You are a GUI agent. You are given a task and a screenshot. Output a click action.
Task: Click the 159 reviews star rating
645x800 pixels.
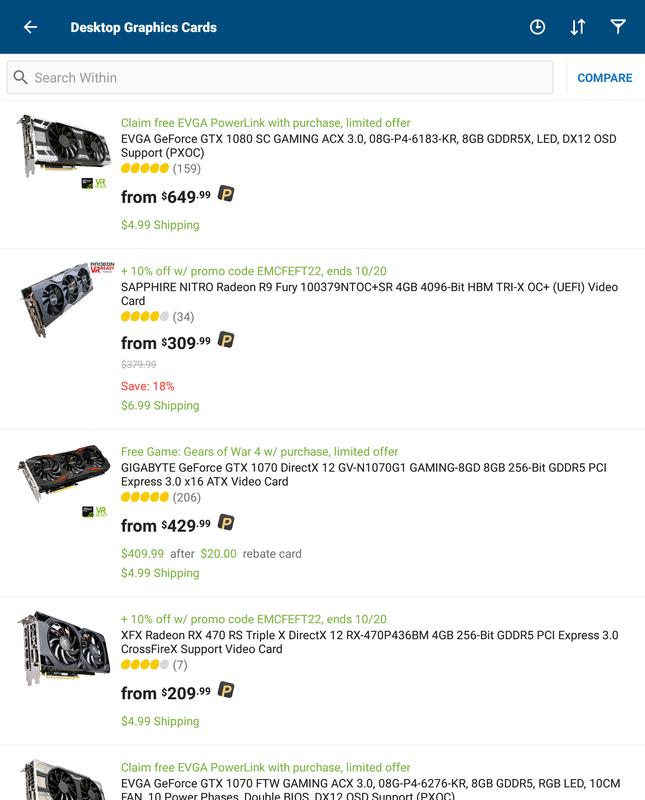(161, 168)
